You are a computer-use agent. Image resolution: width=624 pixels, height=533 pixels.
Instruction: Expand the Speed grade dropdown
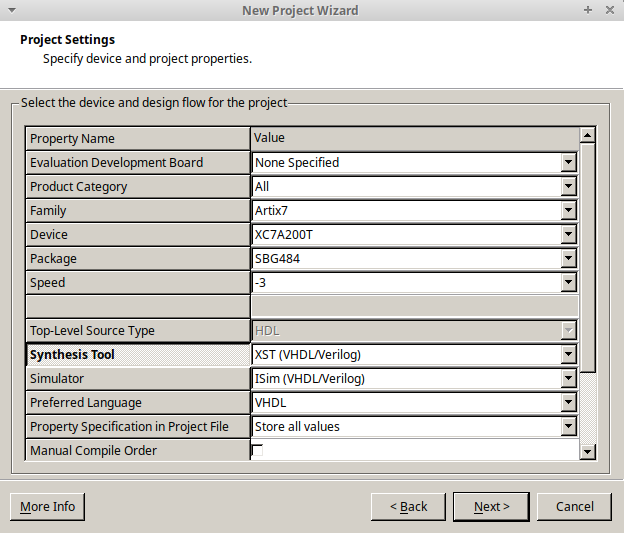568,282
